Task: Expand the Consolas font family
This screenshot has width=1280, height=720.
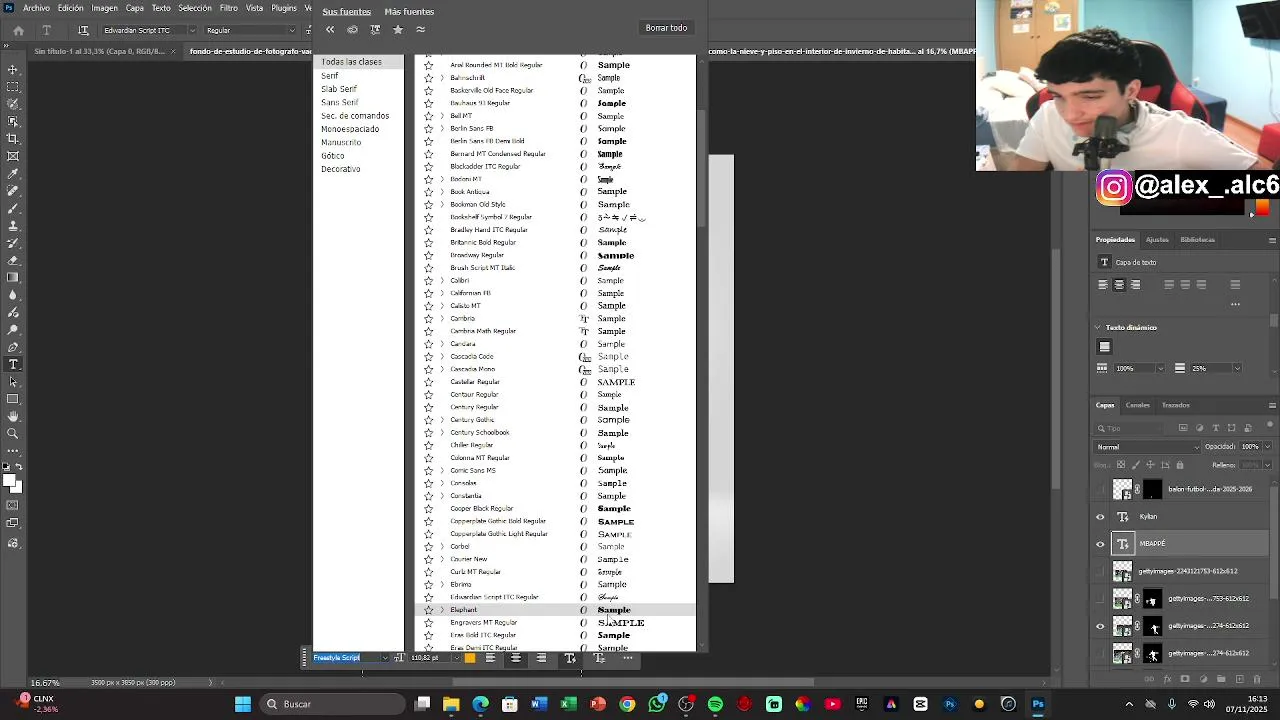Action: [442, 484]
